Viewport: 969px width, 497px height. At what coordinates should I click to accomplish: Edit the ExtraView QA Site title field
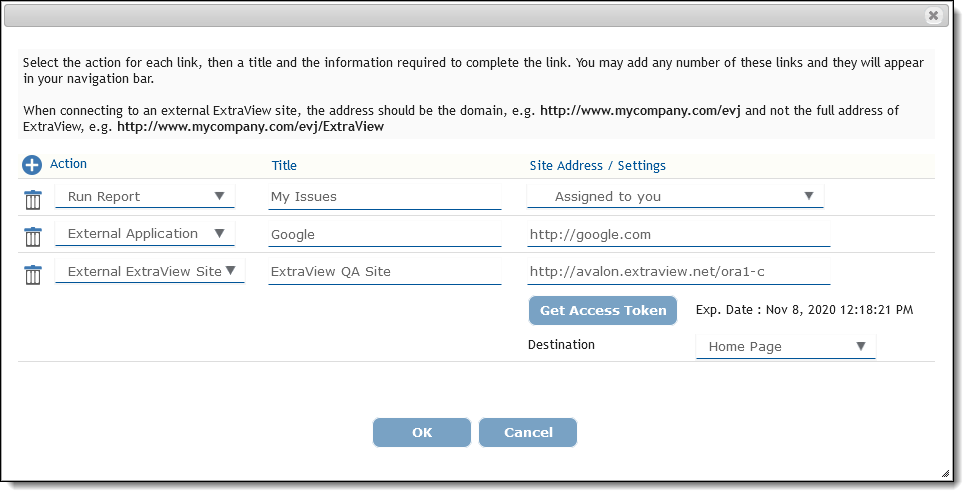click(384, 272)
